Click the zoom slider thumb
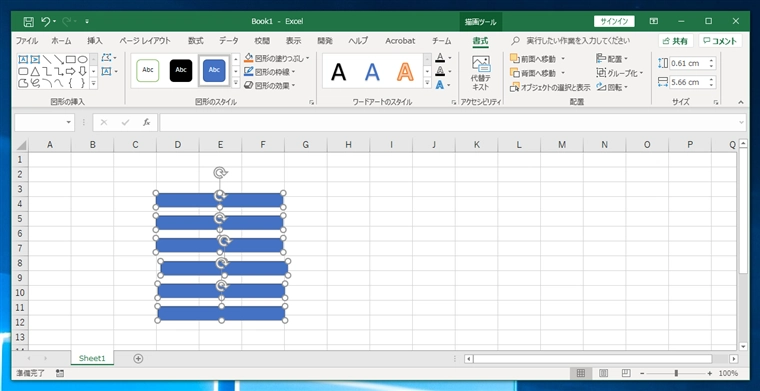This screenshot has width=760, height=391. (676, 373)
